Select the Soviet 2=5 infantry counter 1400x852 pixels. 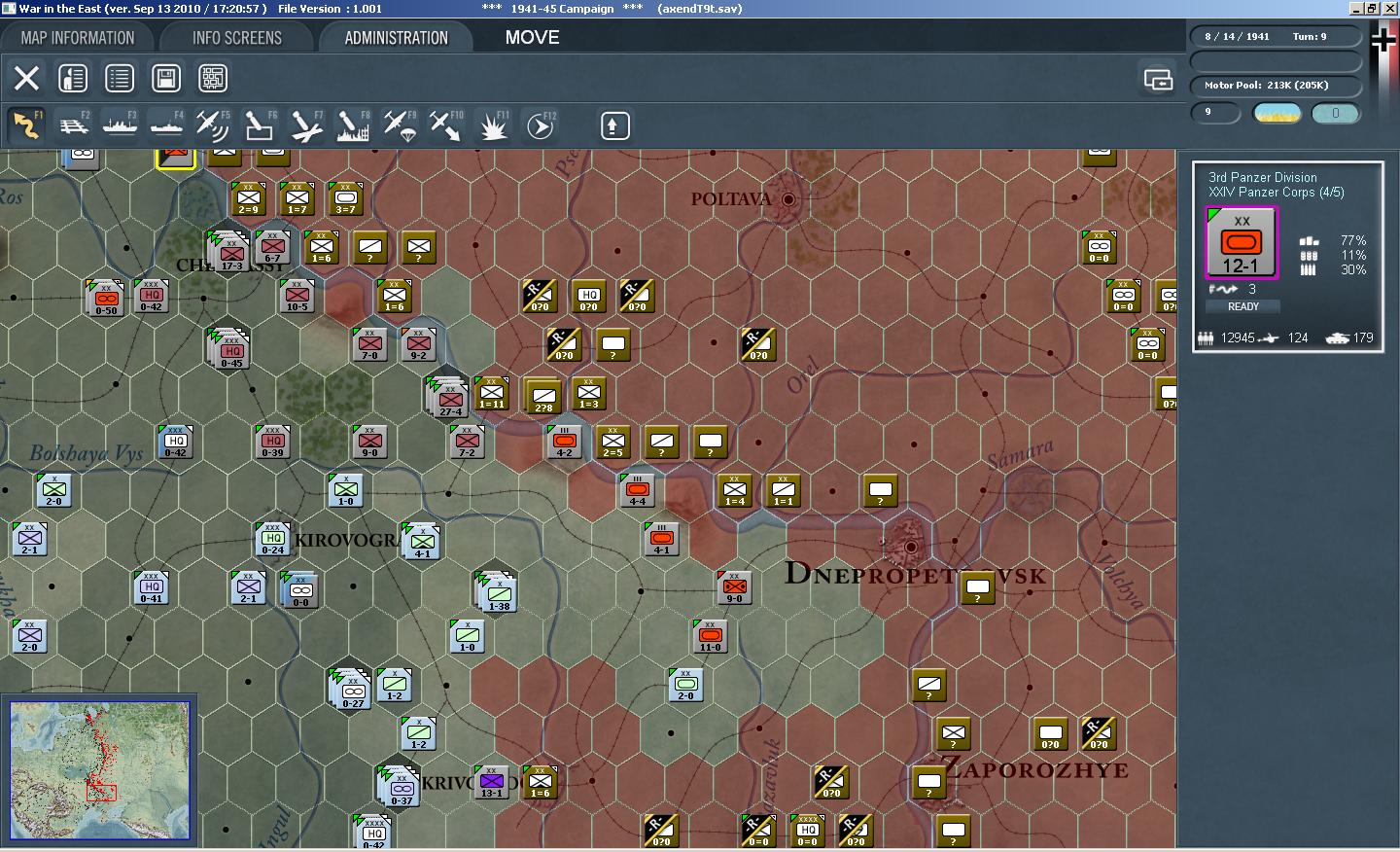613,443
